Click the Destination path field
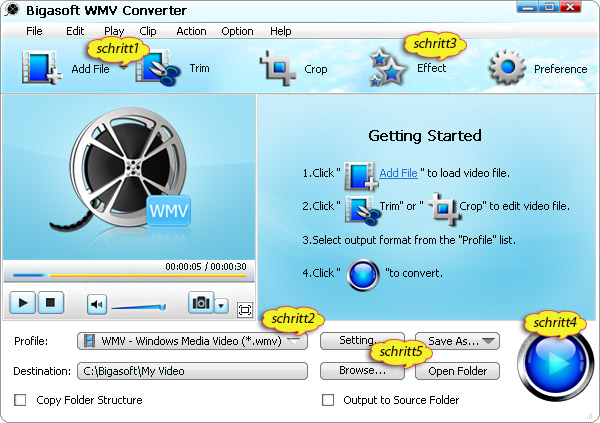The image size is (600, 423). 192,371
